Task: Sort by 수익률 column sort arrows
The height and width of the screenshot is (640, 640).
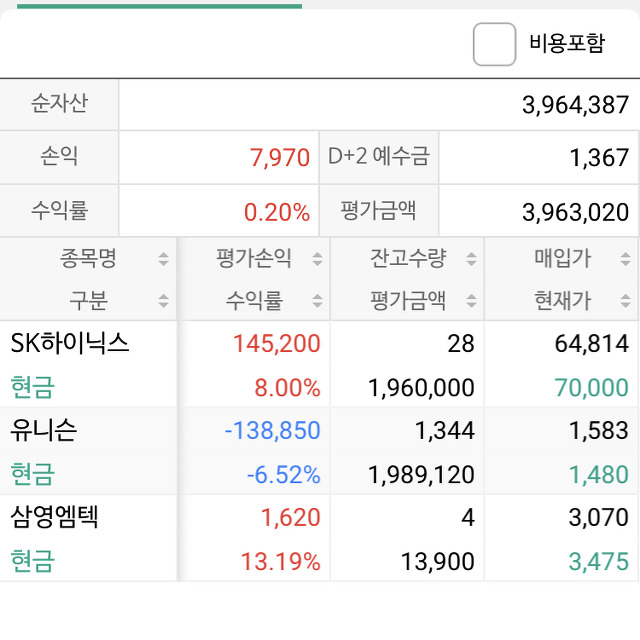Action: [x=317, y=300]
